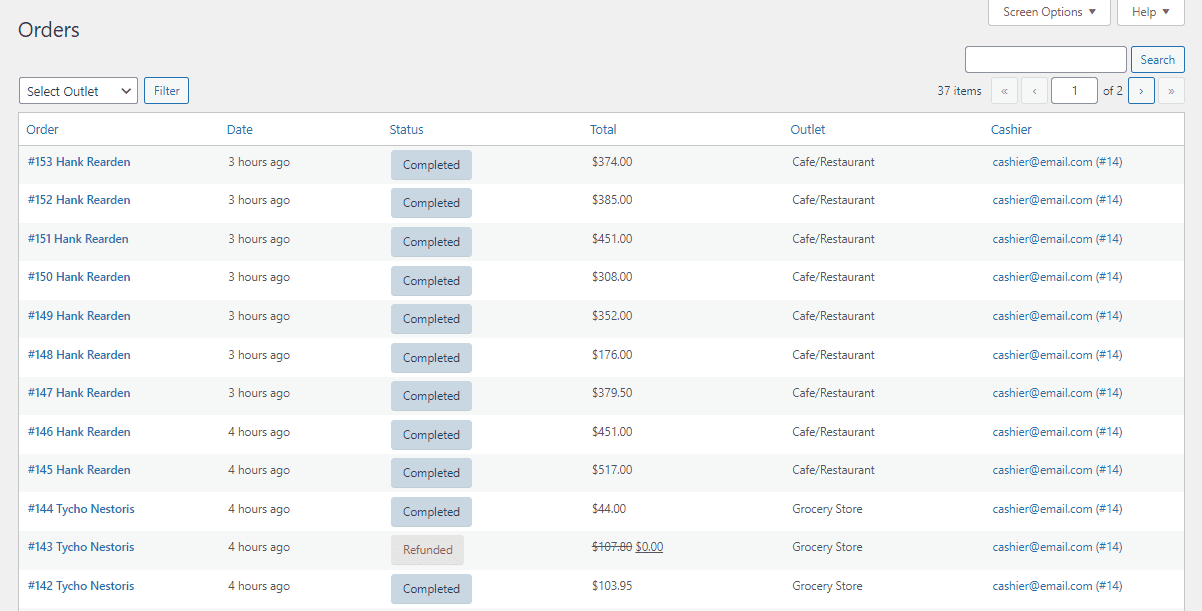Screen dimensions: 1202x611
Task: Click Completed status badge of order #147
Action: [431, 396]
